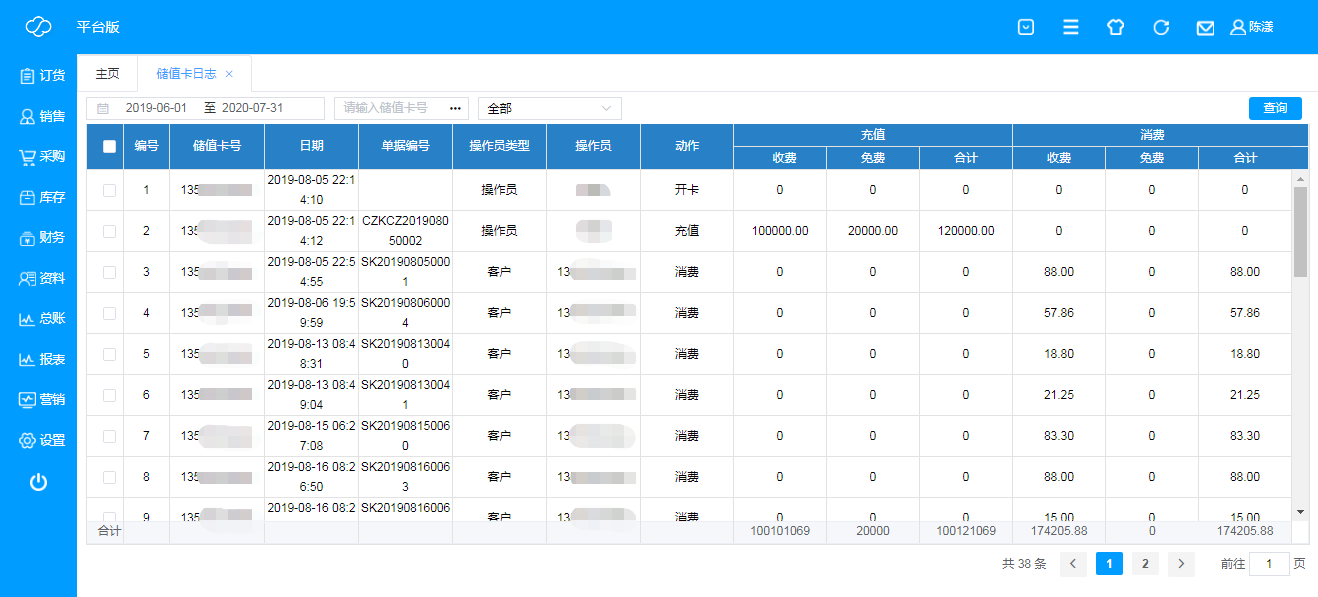The width and height of the screenshot is (1318, 597).
Task: Click the cloud logo icon
Action: point(38,27)
